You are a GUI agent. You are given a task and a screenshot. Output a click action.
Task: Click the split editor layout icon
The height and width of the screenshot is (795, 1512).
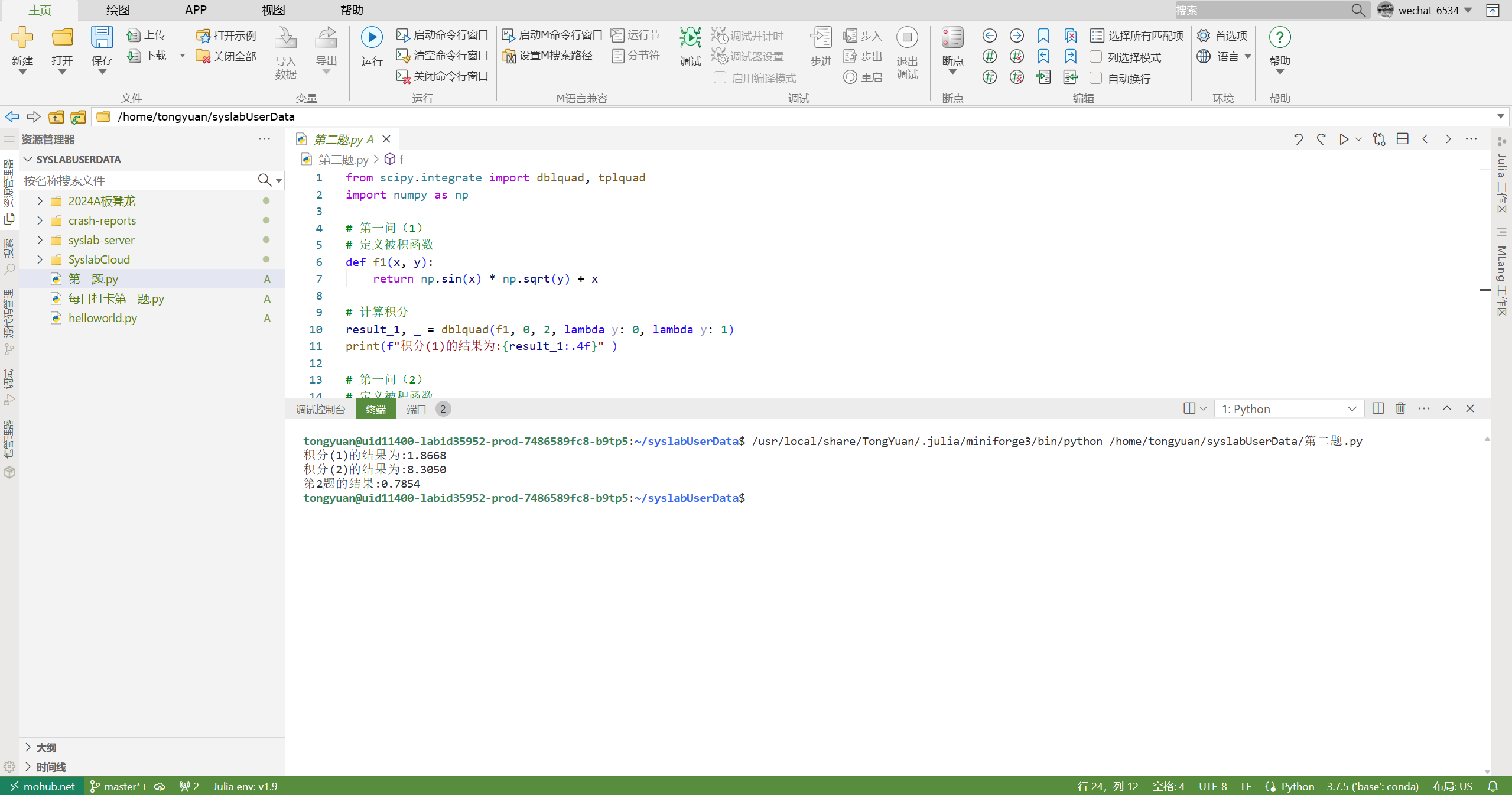point(1402,139)
